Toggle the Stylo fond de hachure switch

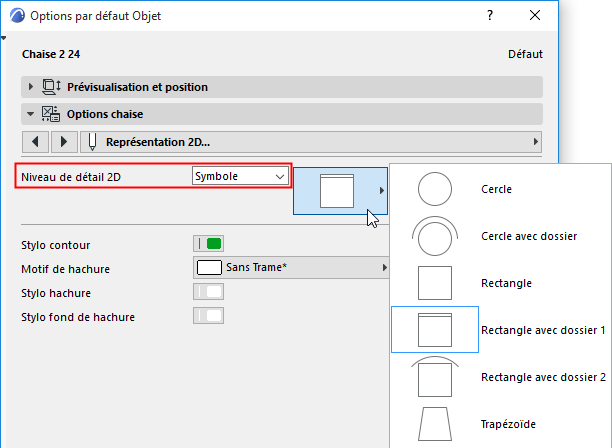(x=208, y=316)
